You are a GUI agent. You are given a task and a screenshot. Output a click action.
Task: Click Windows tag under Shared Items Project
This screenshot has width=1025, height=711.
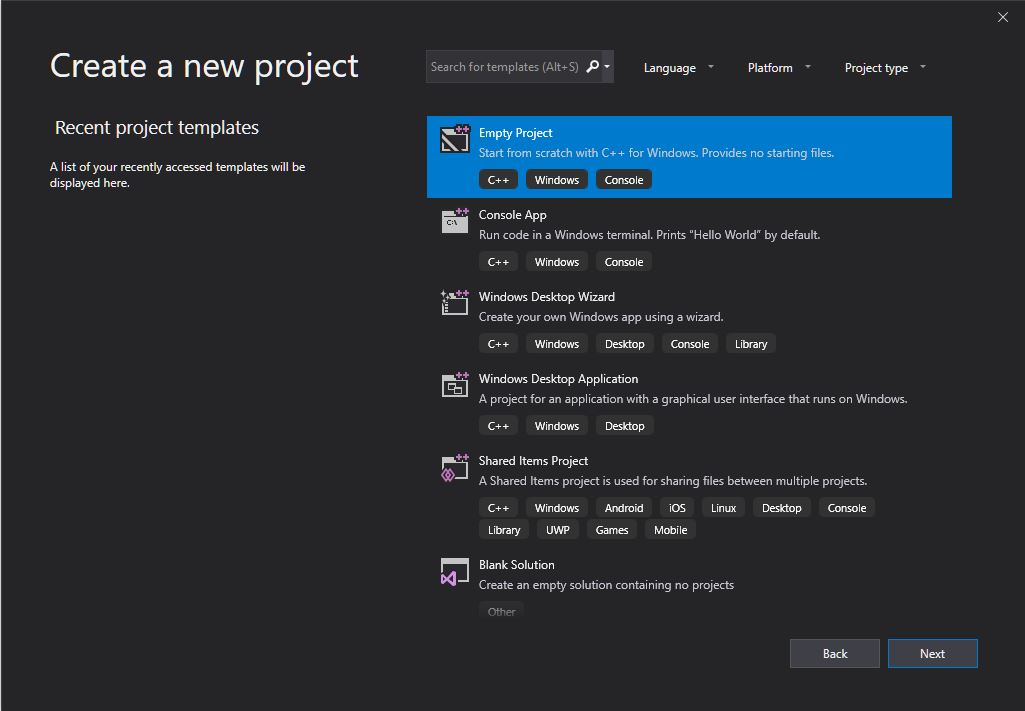pos(557,508)
